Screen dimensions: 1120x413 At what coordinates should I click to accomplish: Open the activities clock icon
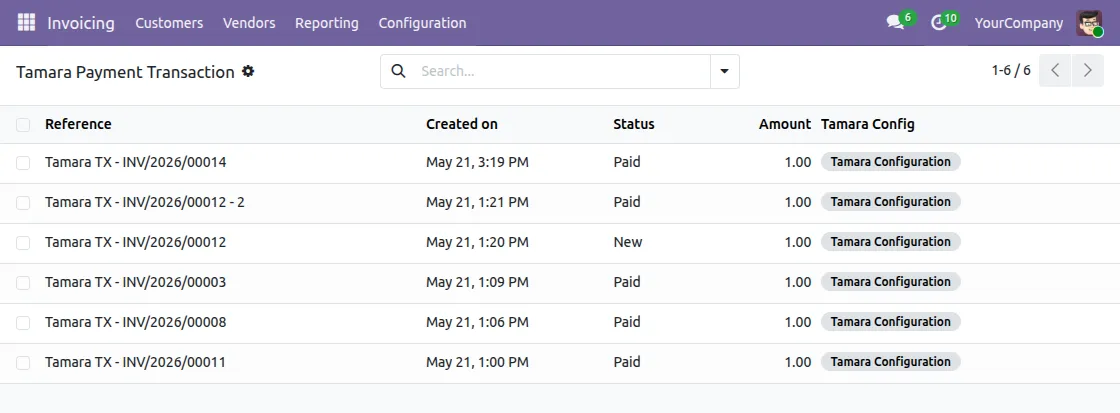939,23
